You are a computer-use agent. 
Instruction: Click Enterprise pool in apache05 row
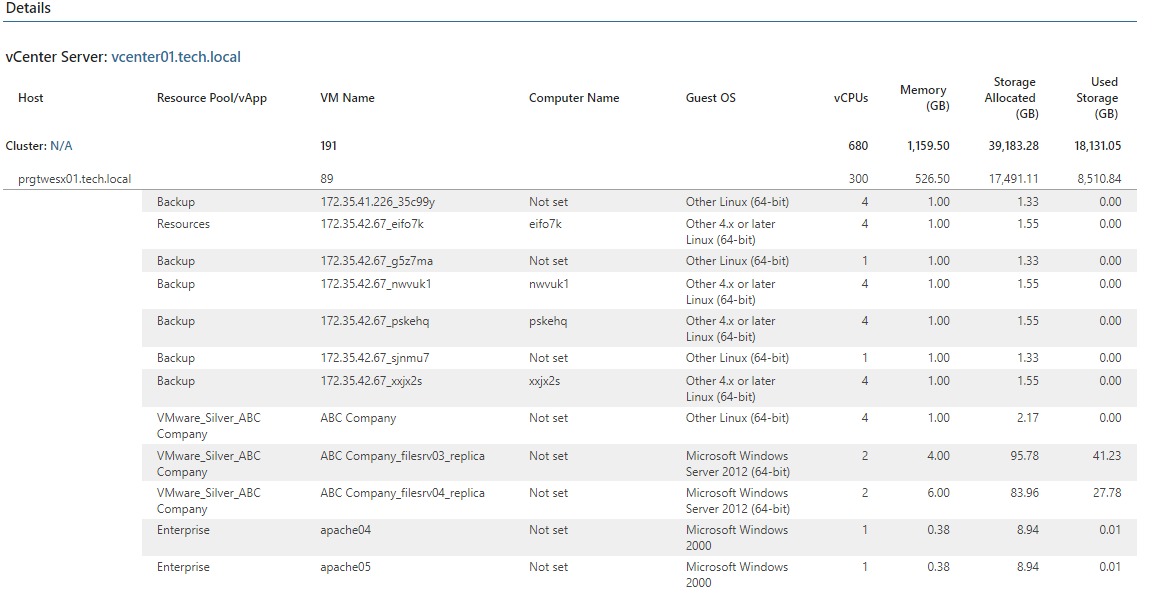point(184,567)
